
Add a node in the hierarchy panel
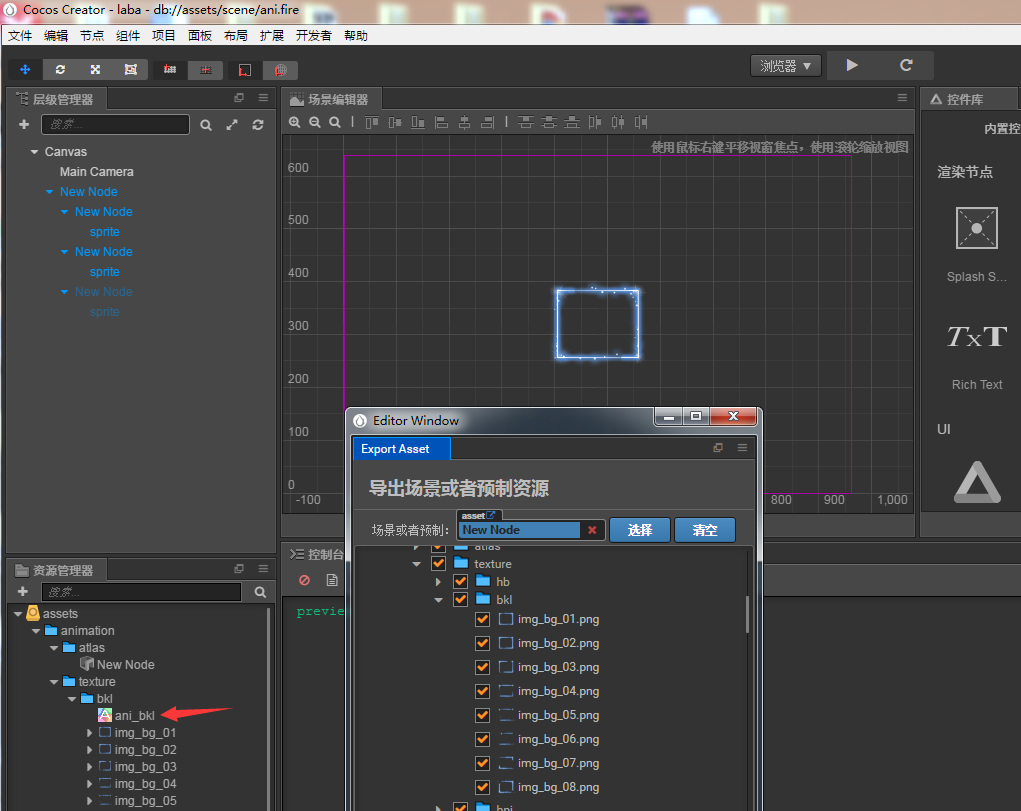24,124
